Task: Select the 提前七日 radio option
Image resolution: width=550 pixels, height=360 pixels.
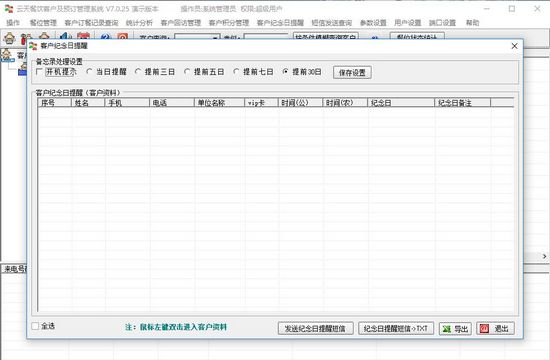Action: point(236,72)
